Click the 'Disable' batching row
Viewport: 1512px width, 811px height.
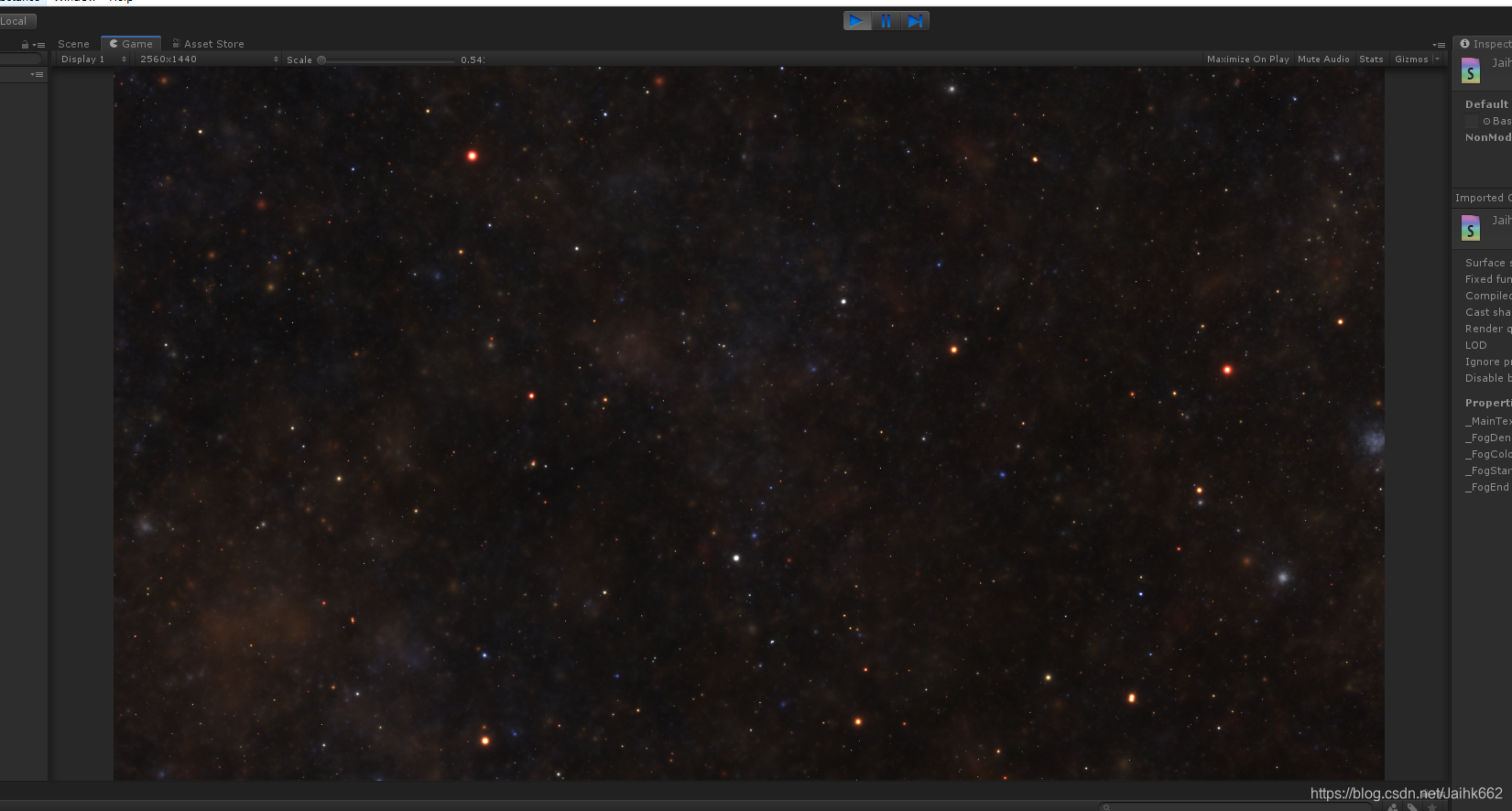(1488, 378)
